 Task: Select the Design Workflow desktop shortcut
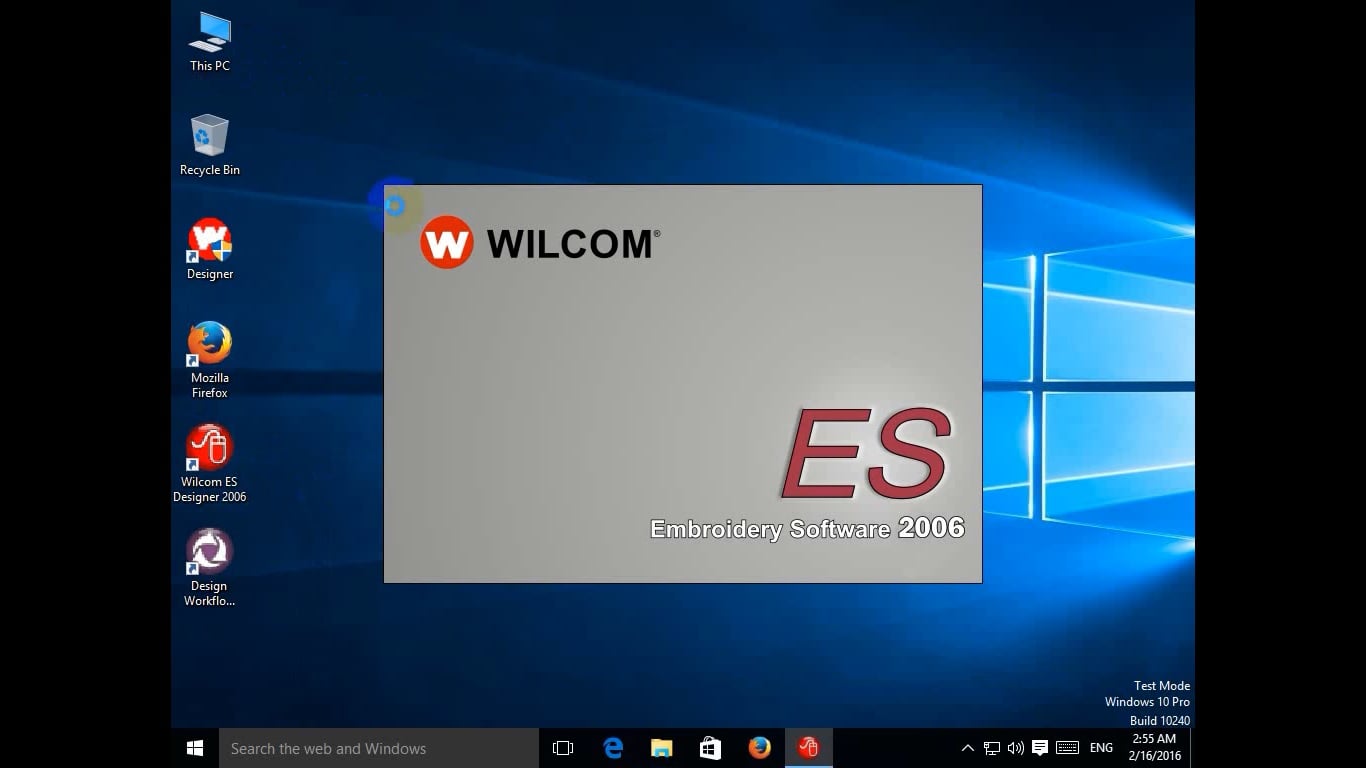tap(209, 568)
